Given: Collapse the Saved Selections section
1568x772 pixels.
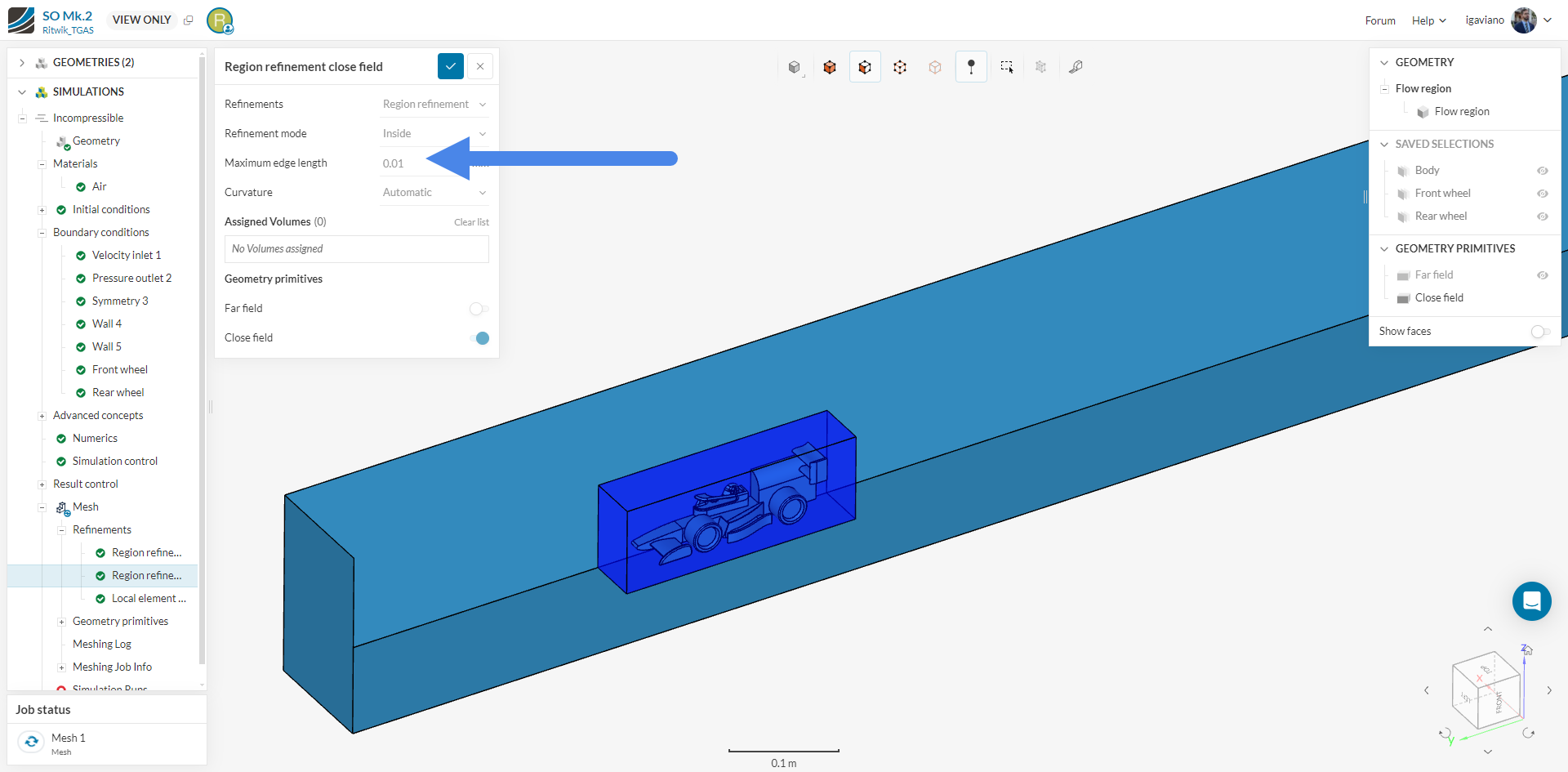Looking at the screenshot, I should (x=1384, y=145).
